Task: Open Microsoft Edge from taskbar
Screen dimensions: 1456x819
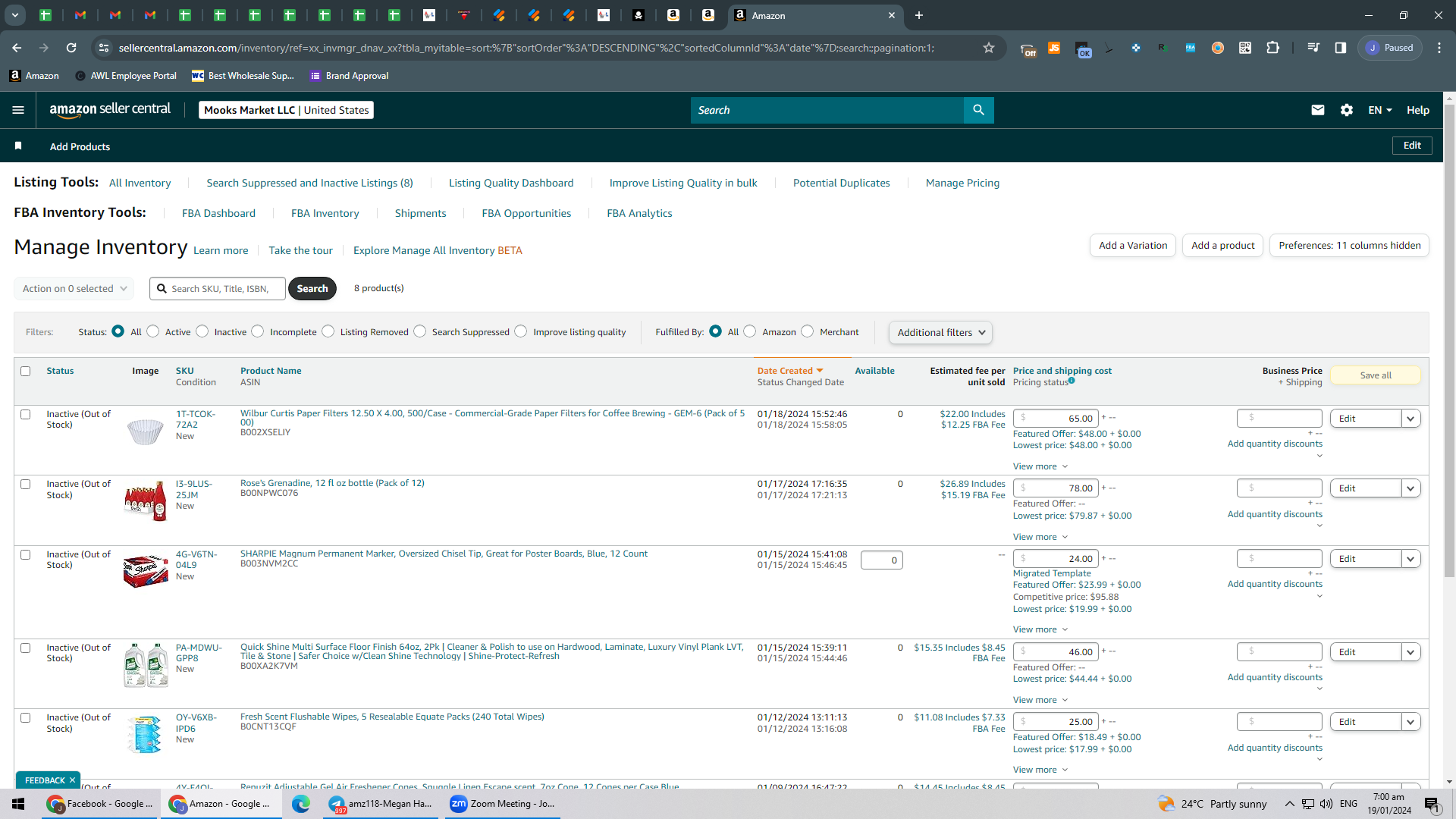Action: [301, 804]
